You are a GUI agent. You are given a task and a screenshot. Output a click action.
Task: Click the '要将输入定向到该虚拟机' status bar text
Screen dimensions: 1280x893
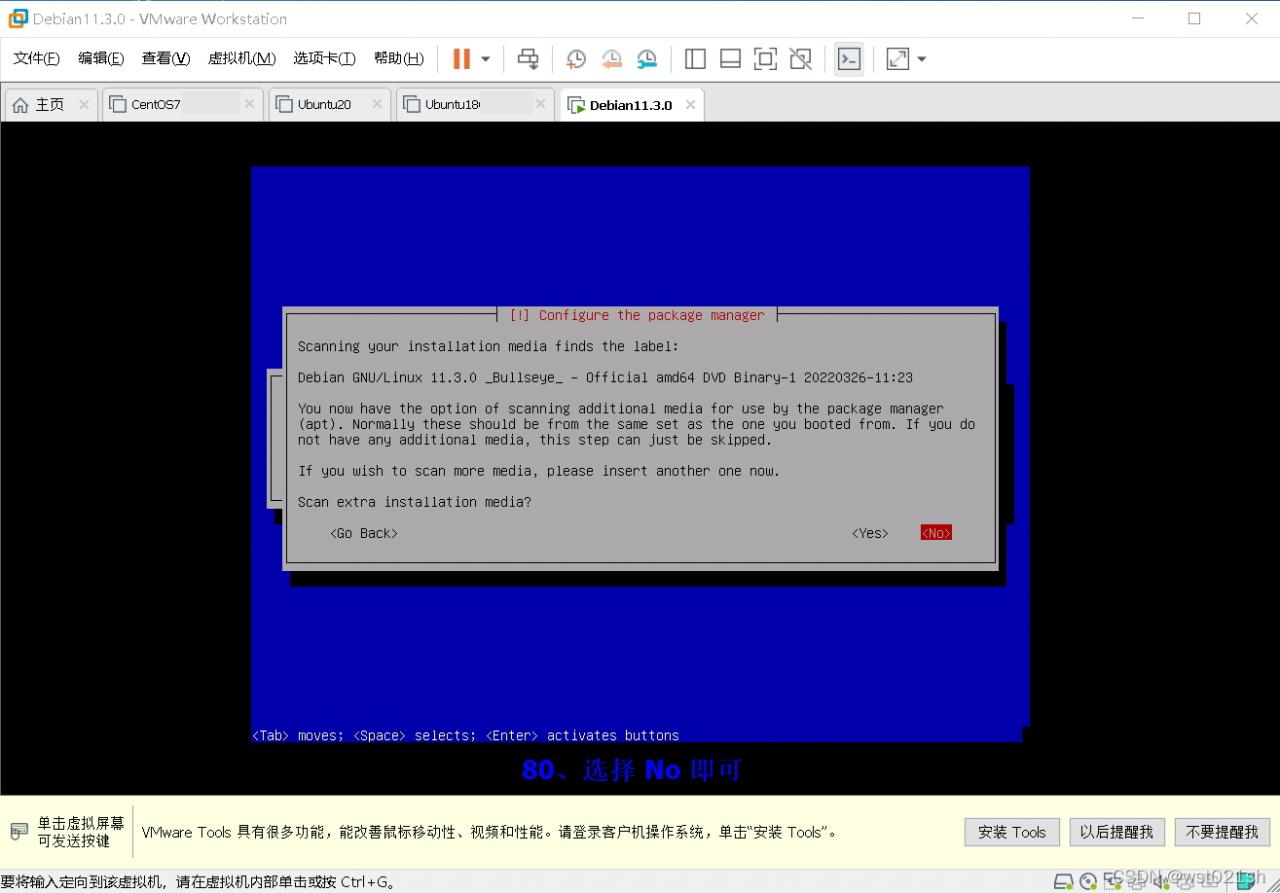[199, 882]
